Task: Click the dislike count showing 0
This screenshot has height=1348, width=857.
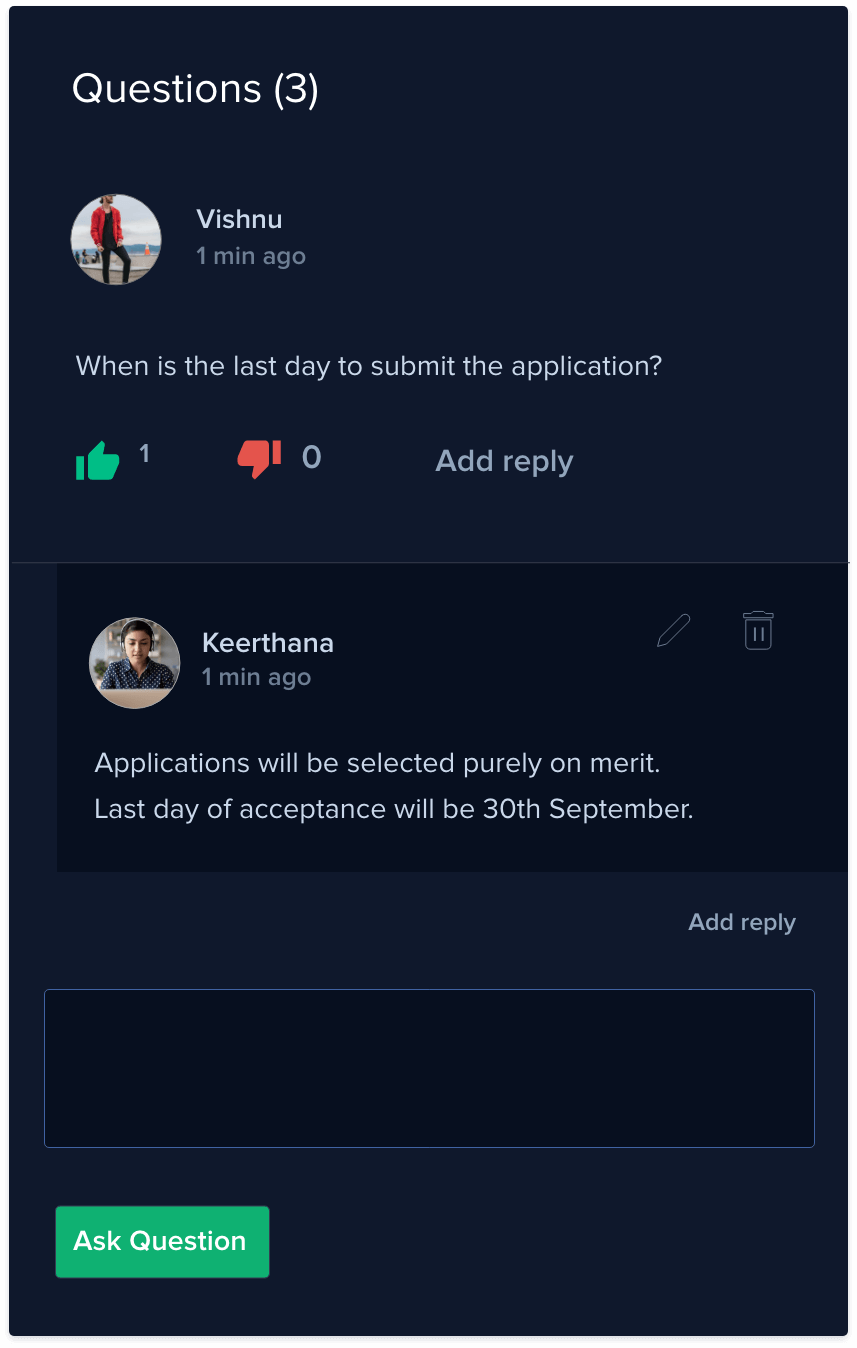Action: 311,457
